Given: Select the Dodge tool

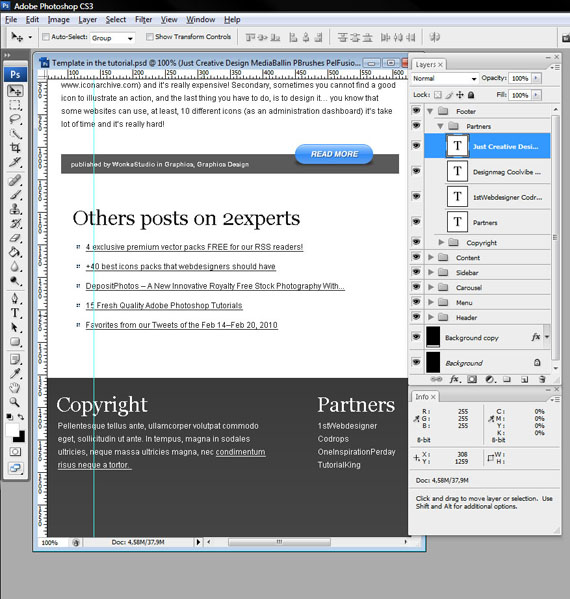Looking at the screenshot, I should 15,281.
